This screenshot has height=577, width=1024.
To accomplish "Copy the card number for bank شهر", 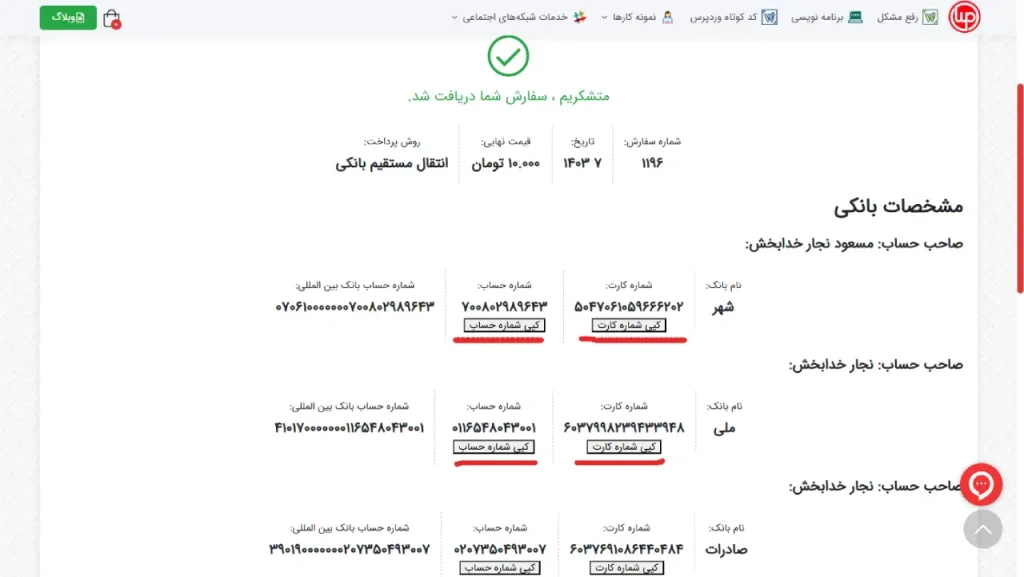I will click(x=629, y=325).
